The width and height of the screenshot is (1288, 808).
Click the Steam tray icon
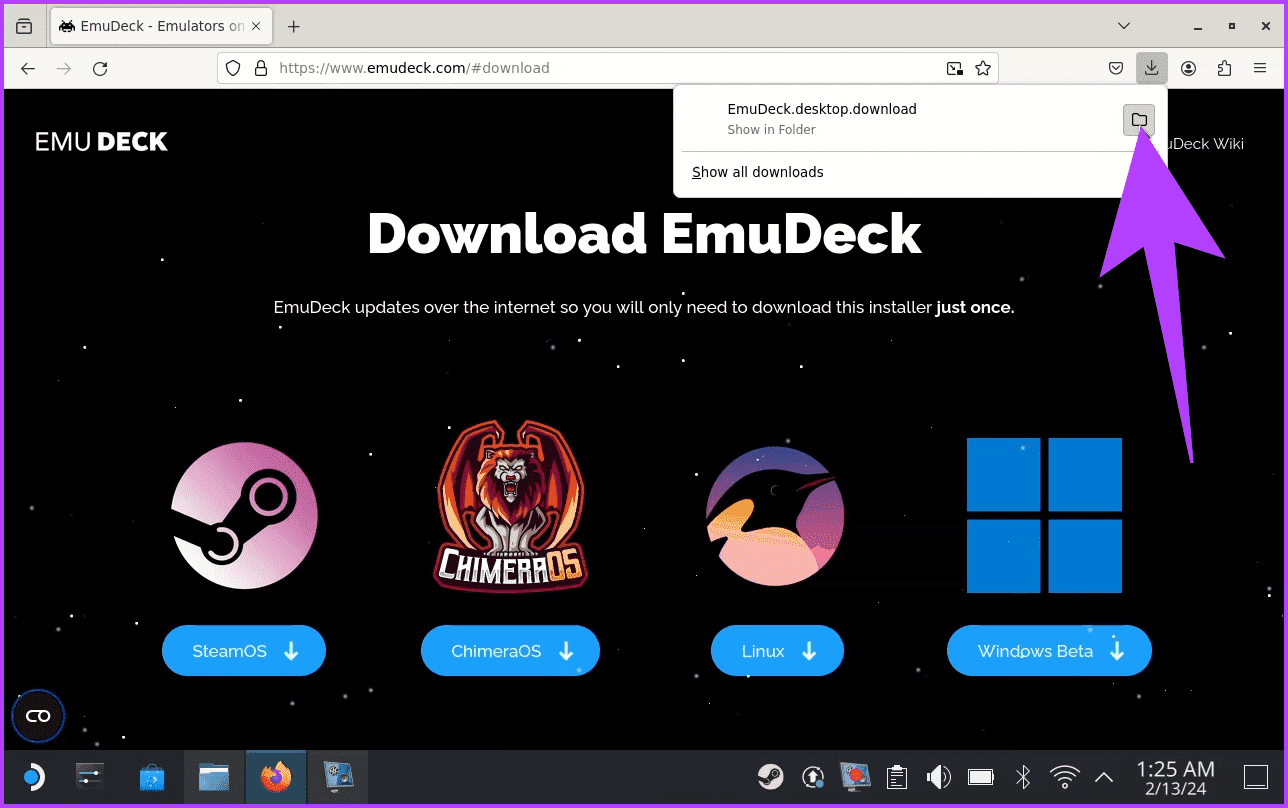pos(770,777)
